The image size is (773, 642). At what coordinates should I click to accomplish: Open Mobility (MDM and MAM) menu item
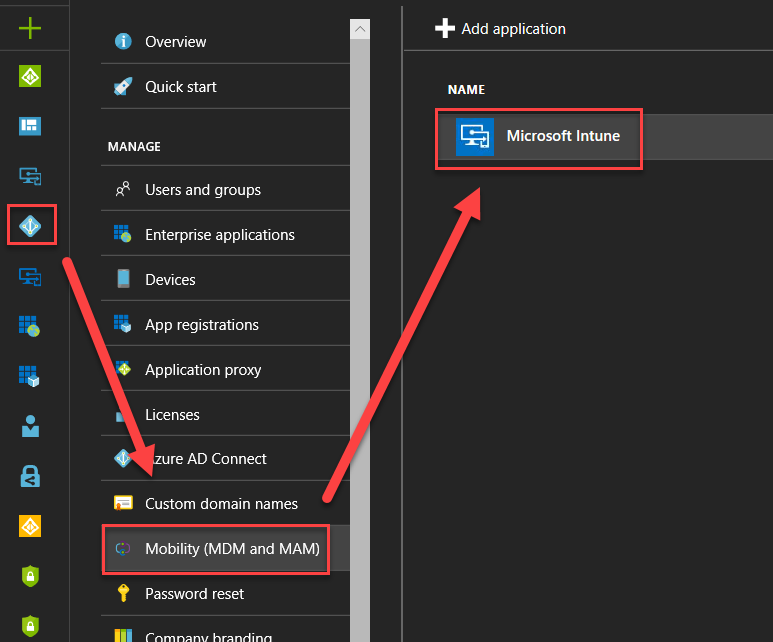click(x=232, y=548)
